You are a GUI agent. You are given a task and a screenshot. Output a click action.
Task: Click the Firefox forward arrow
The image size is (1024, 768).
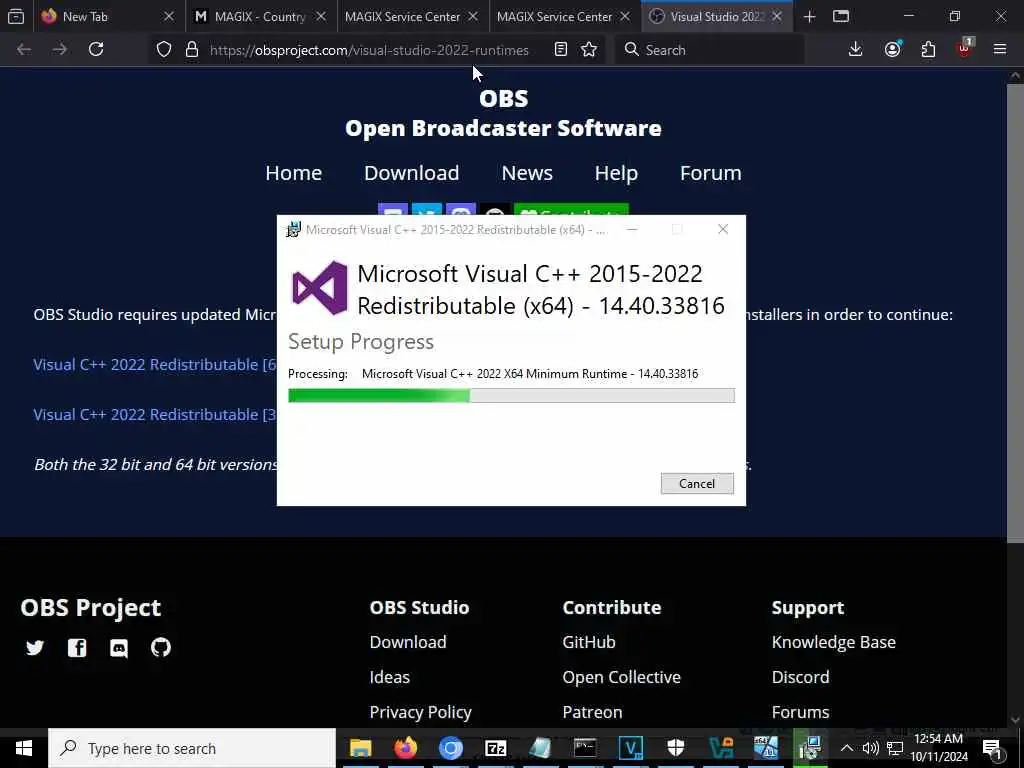59,50
